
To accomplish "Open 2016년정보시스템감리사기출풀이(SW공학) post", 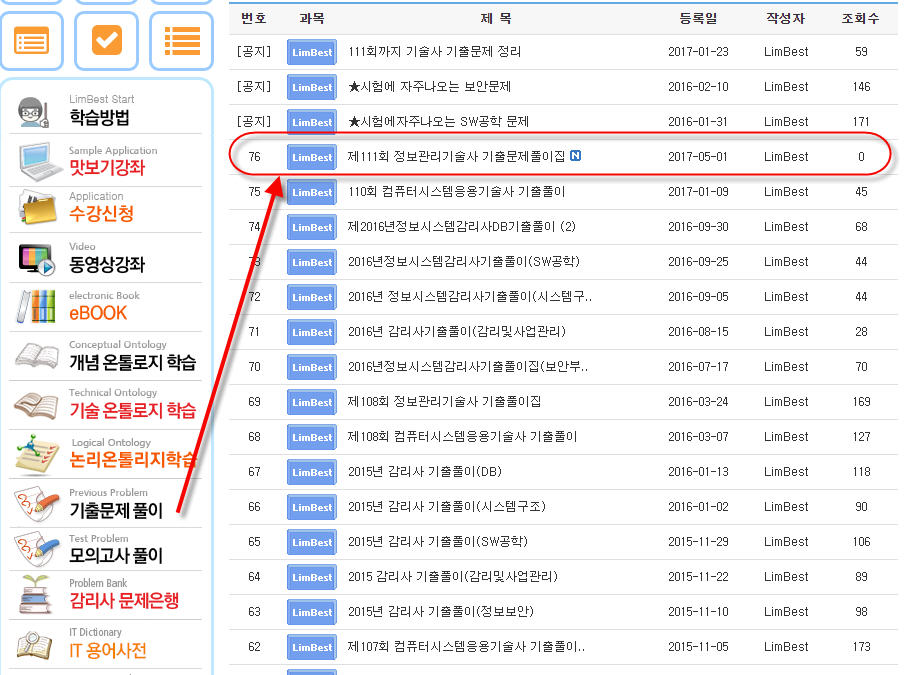I will point(464,261).
